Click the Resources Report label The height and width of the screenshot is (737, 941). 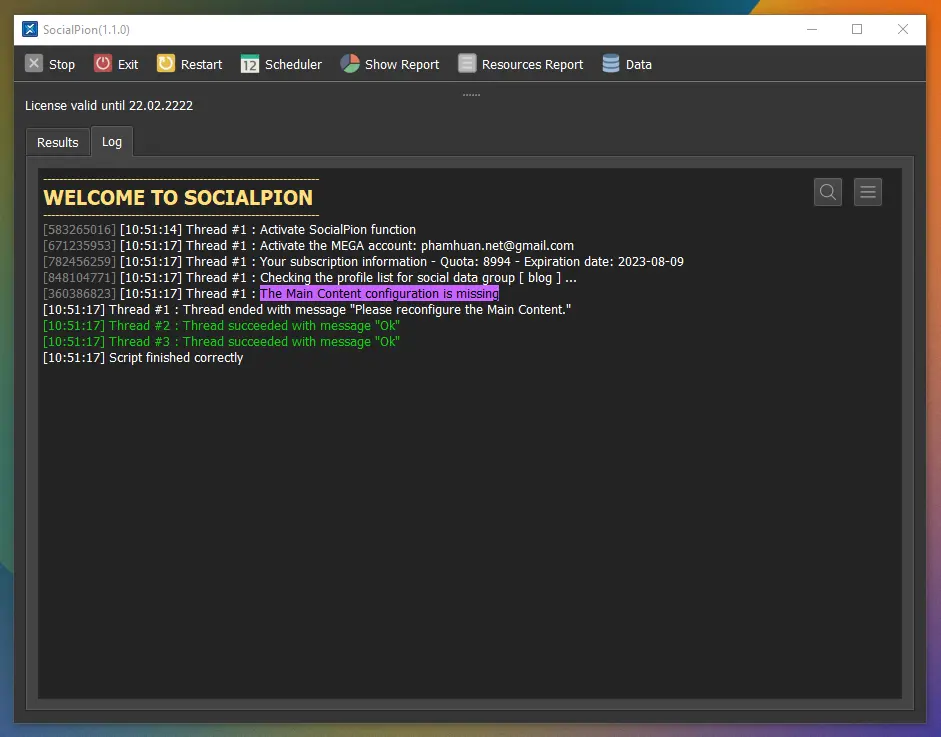click(x=532, y=64)
